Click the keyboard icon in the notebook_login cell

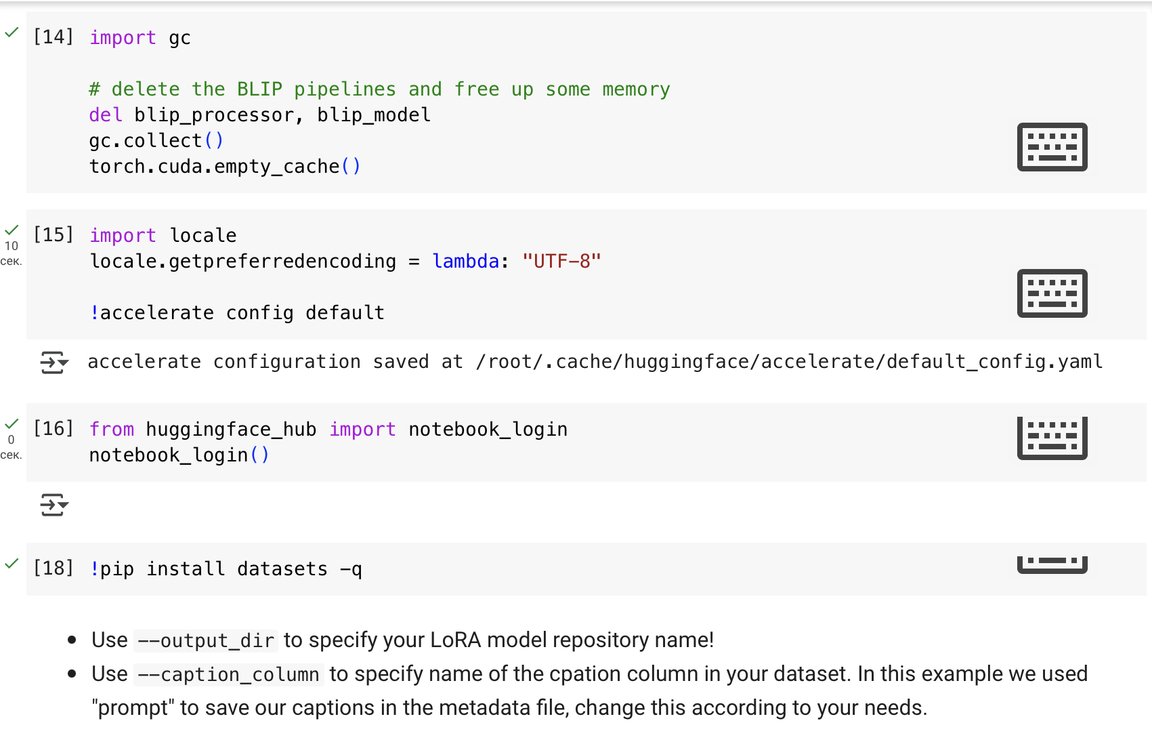point(1052,437)
